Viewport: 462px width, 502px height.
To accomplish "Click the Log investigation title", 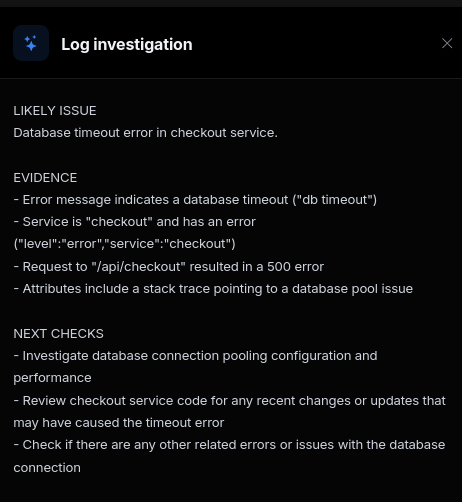I will click(127, 44).
